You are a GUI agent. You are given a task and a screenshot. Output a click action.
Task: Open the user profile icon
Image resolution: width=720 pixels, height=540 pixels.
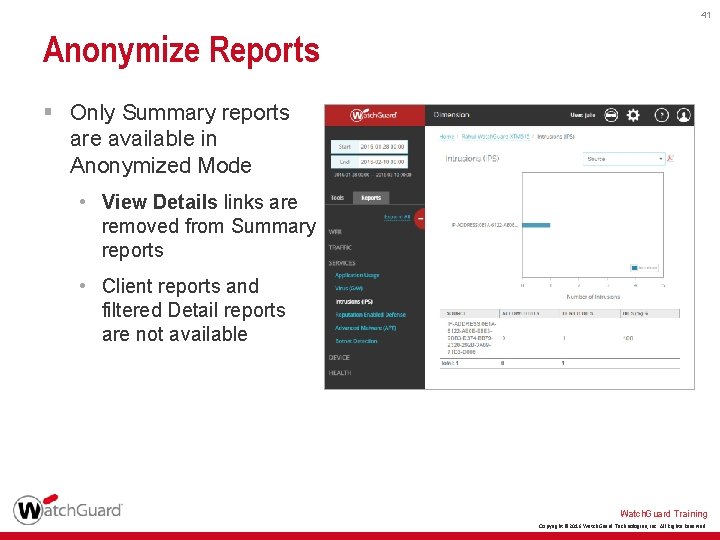[x=684, y=115]
